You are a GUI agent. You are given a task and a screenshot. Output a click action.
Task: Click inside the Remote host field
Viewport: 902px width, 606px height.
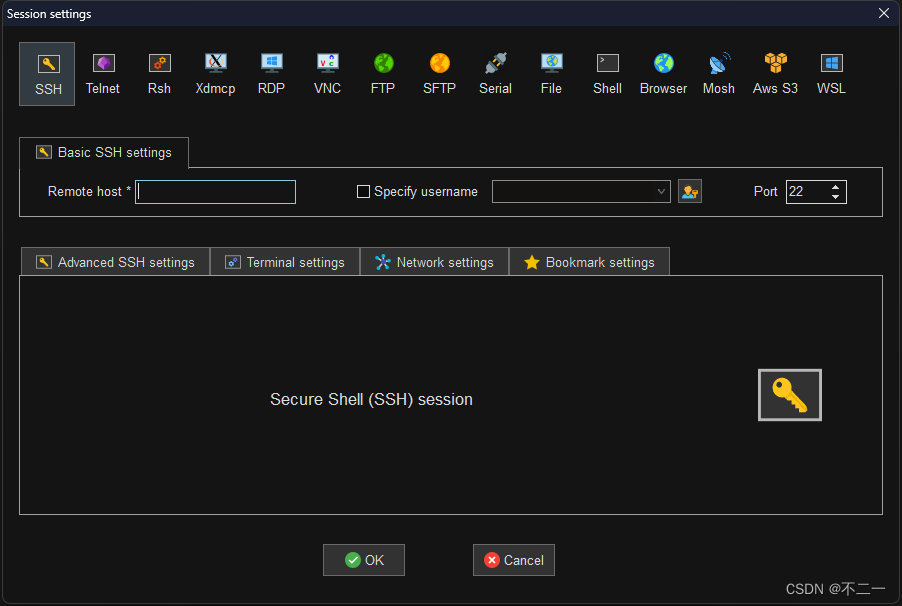click(x=215, y=191)
